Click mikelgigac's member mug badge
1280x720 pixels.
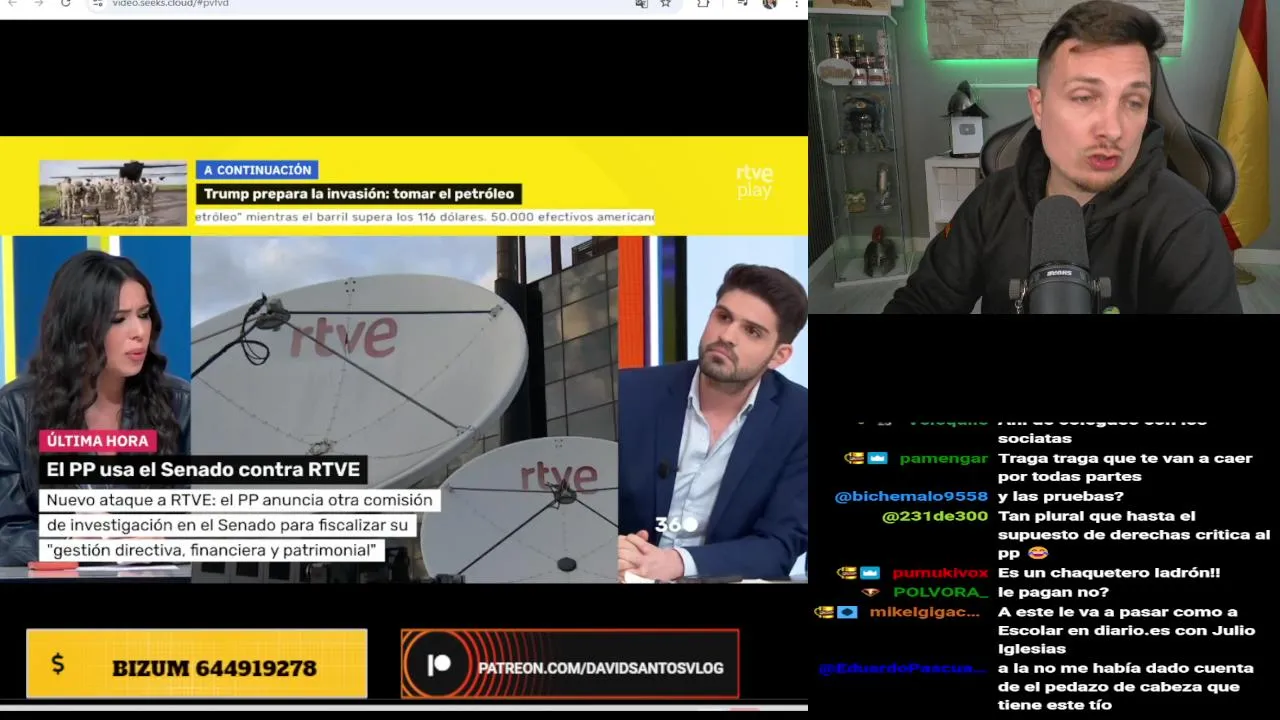(x=824, y=612)
